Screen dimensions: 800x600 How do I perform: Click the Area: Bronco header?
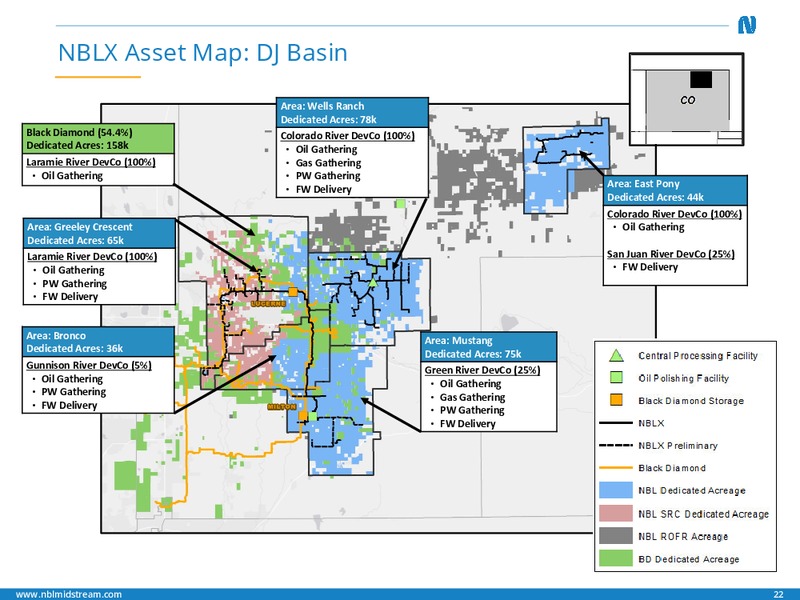point(98,342)
